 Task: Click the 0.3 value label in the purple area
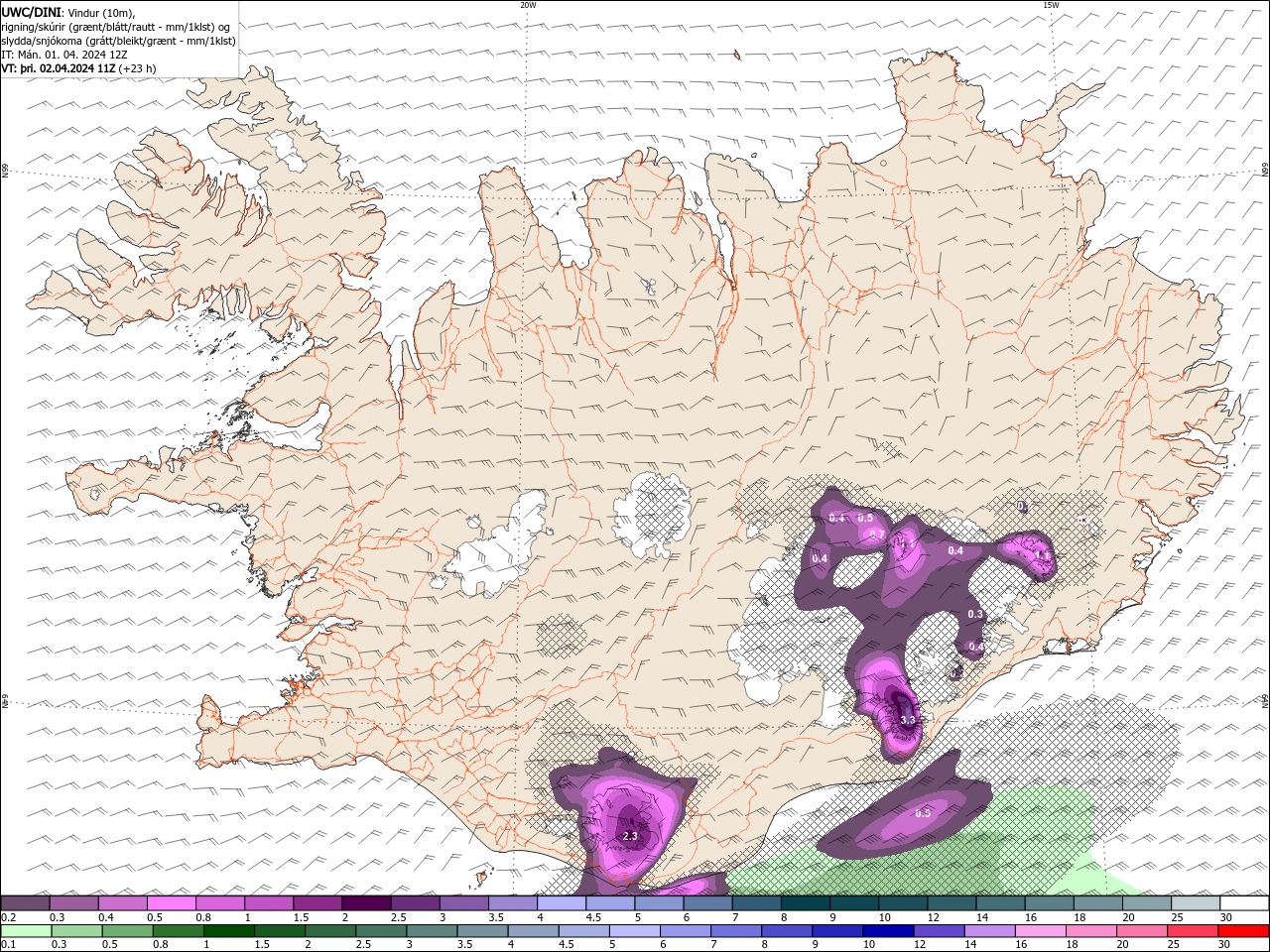(975, 615)
